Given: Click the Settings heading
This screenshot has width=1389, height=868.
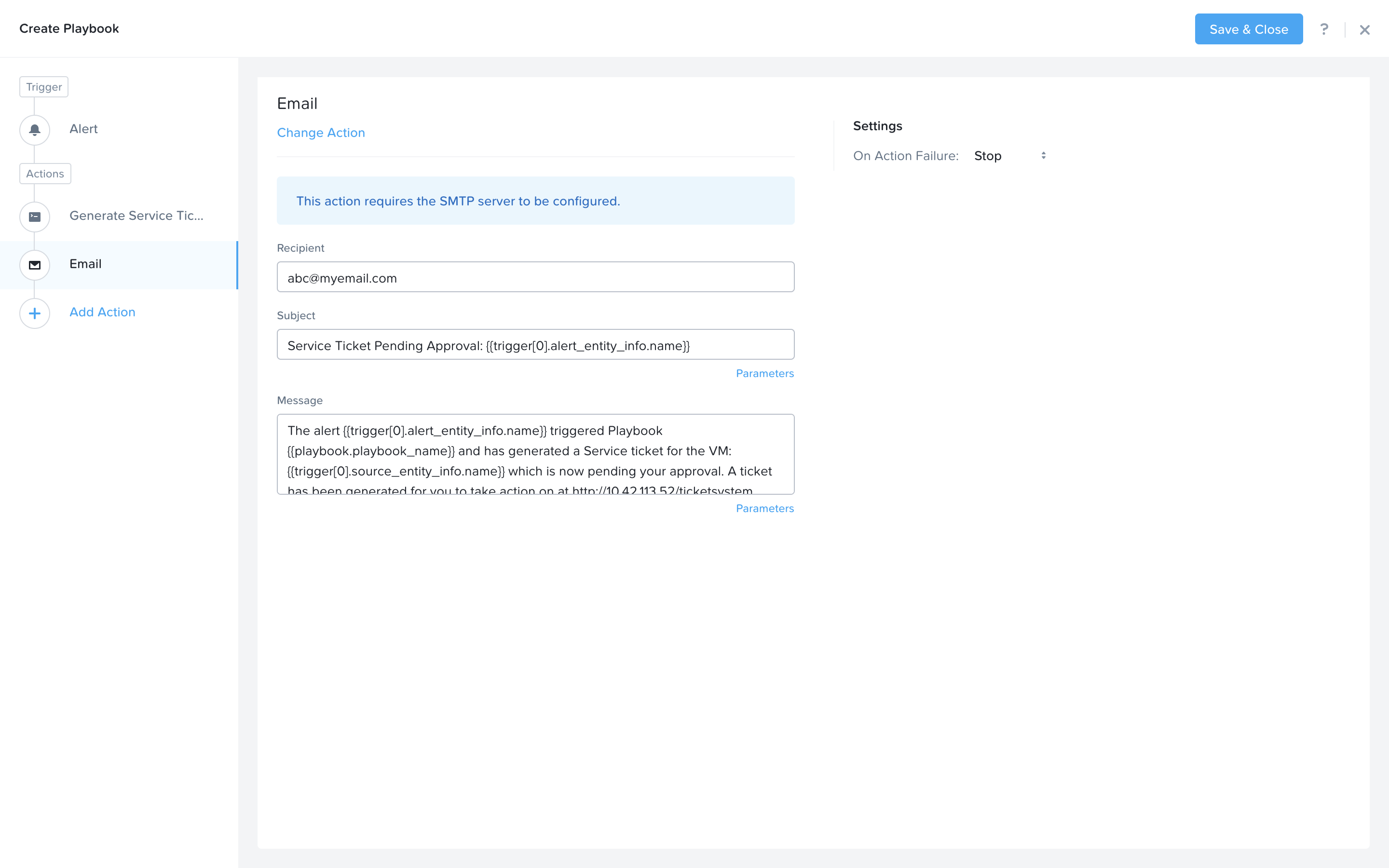Looking at the screenshot, I should (x=877, y=126).
